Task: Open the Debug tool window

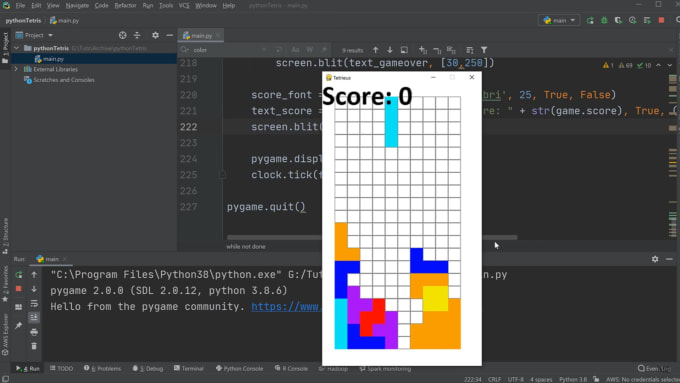Action: pos(148,368)
